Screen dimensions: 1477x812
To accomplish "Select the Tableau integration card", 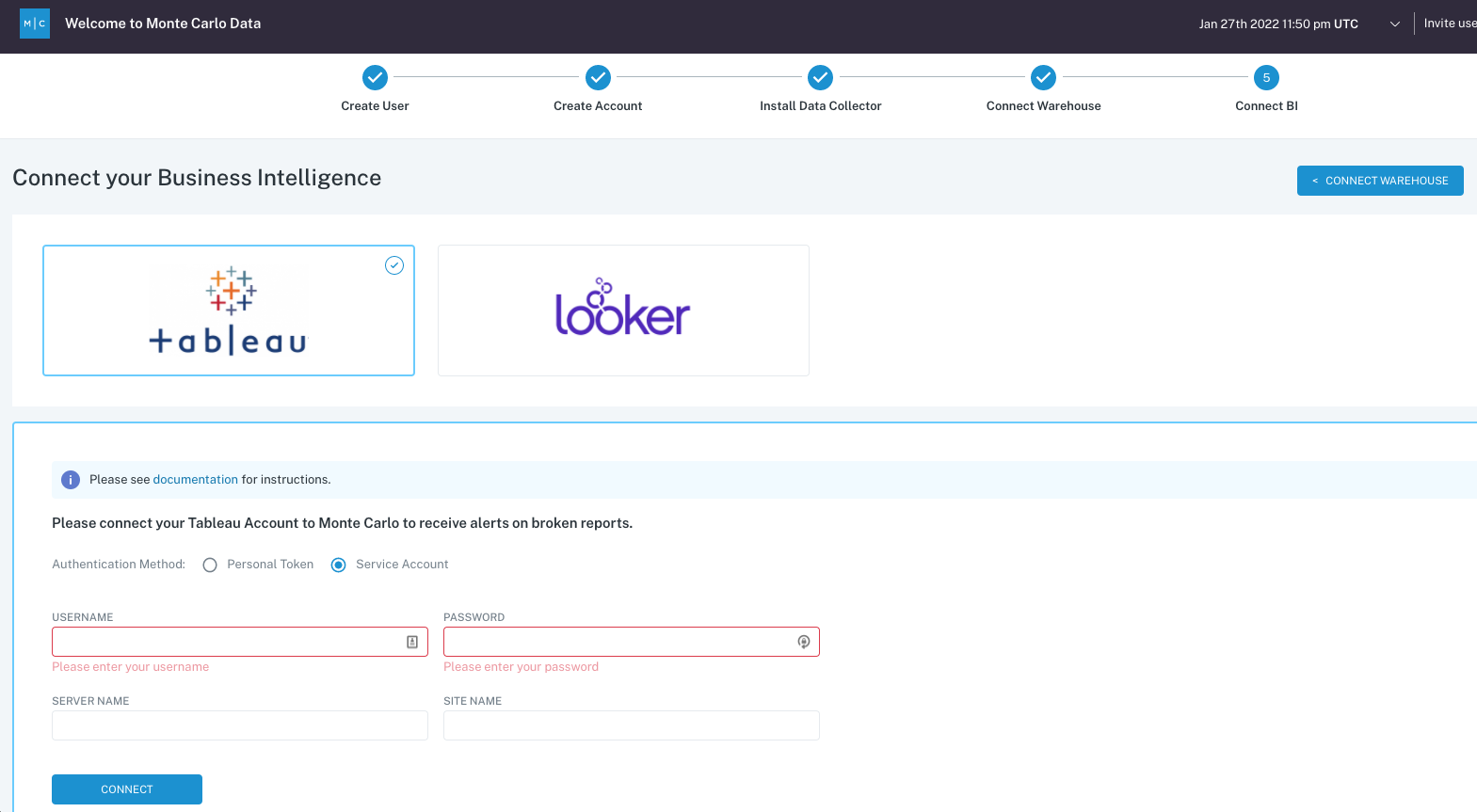I will (229, 310).
